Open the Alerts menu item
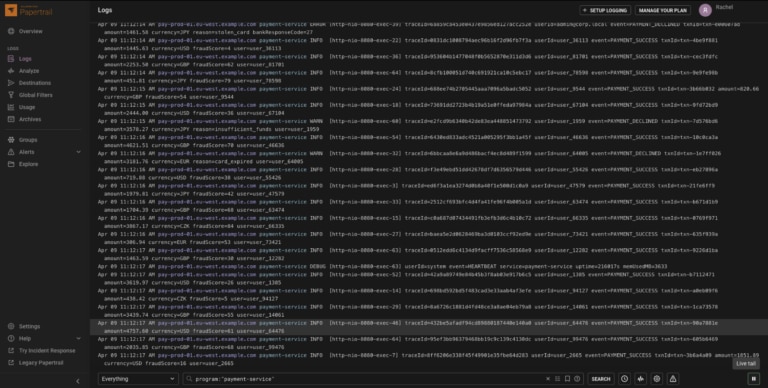This screenshot has height=388, width=768. tap(26, 152)
